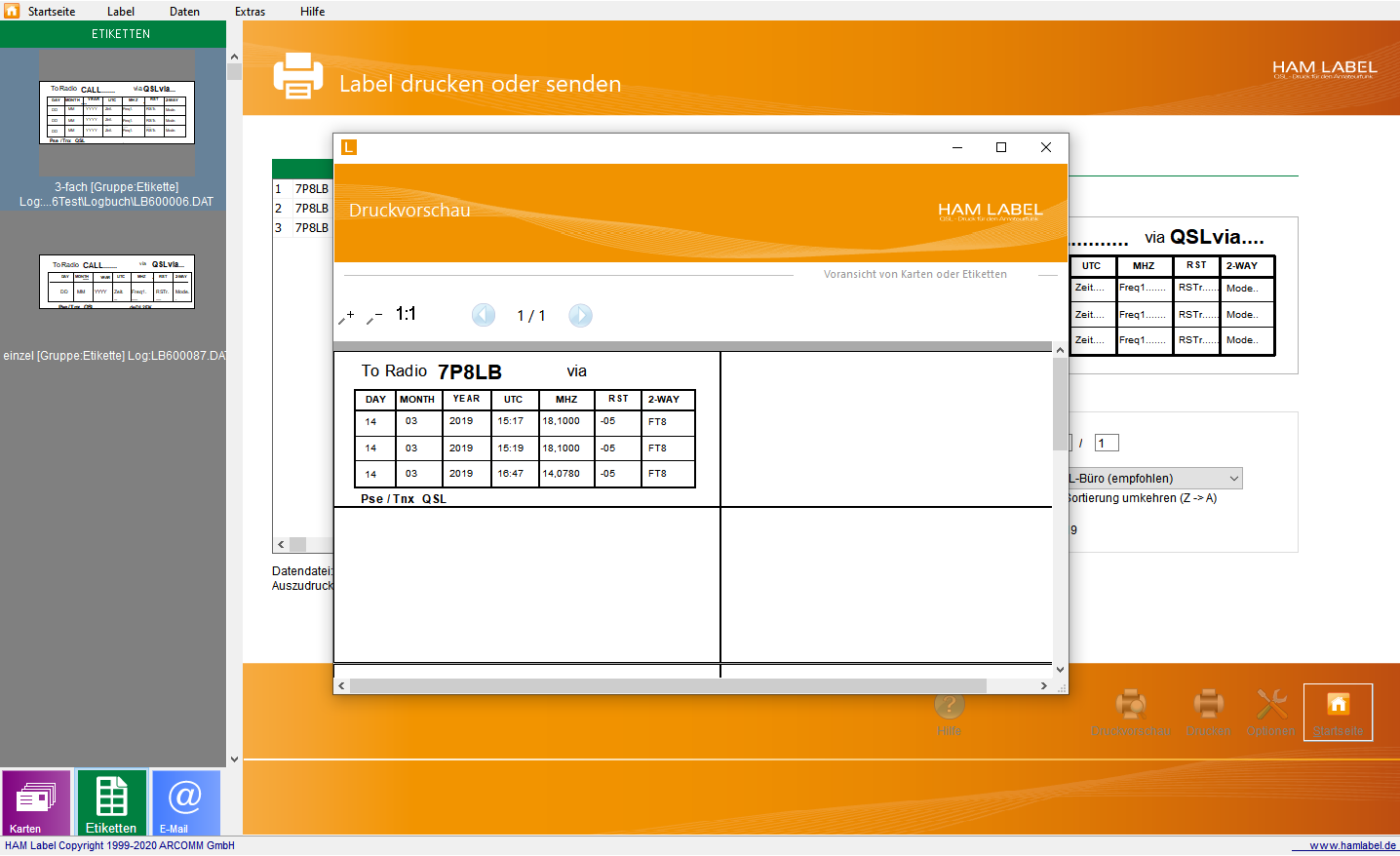This screenshot has width=1400, height=856.
Task: Open E-Mail mode
Action: tap(185, 802)
